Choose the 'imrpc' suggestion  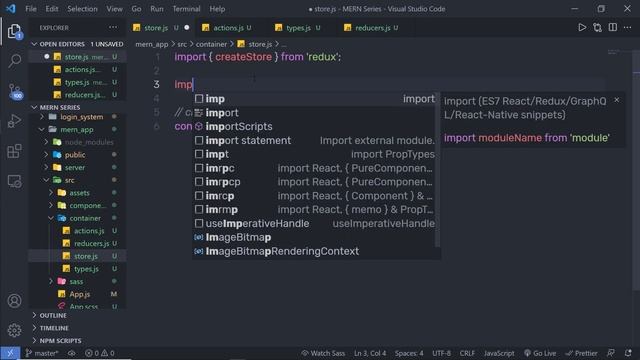[314, 168]
